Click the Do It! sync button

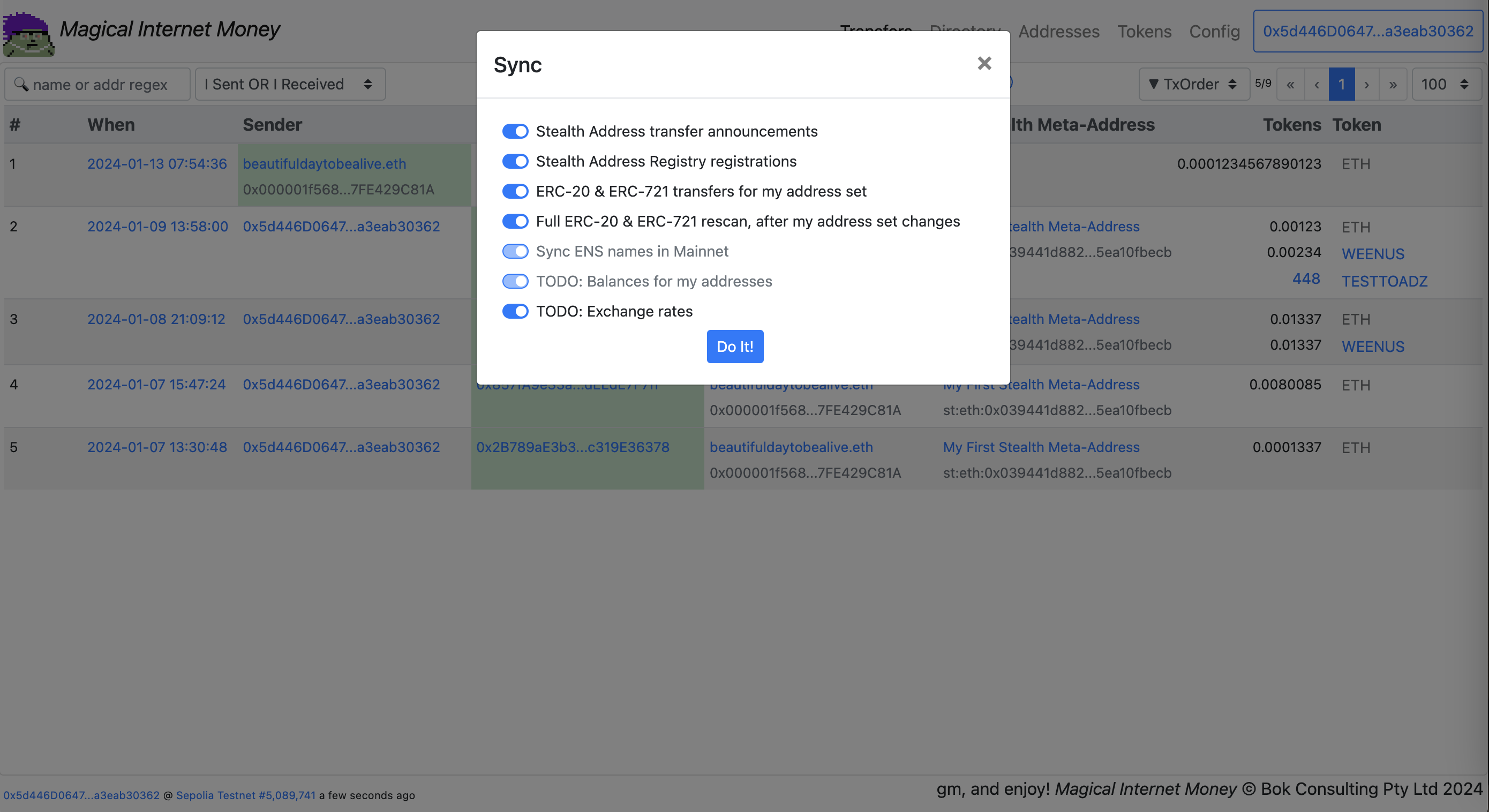(735, 346)
